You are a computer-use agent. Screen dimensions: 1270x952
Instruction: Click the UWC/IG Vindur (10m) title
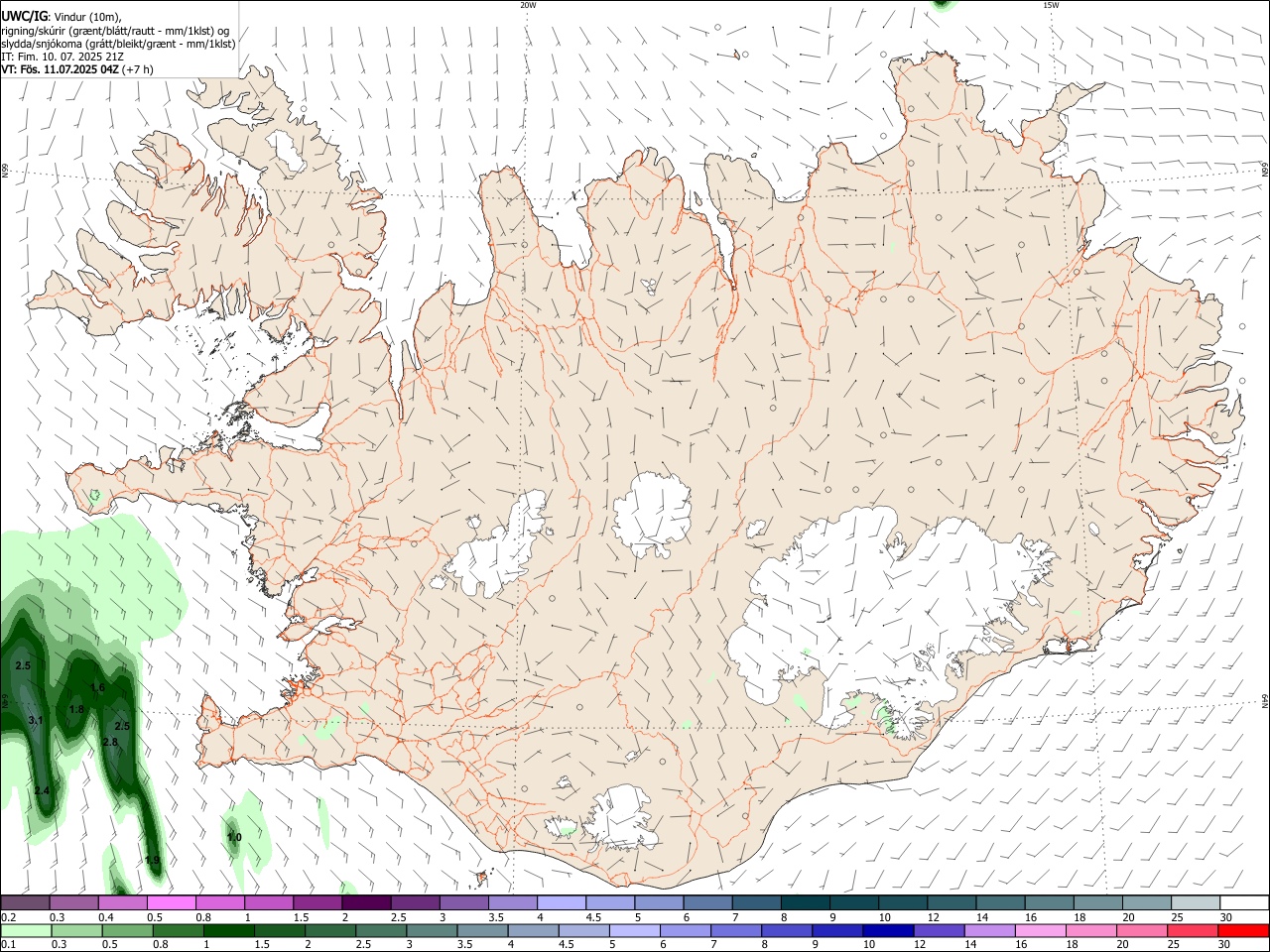pos(62,16)
